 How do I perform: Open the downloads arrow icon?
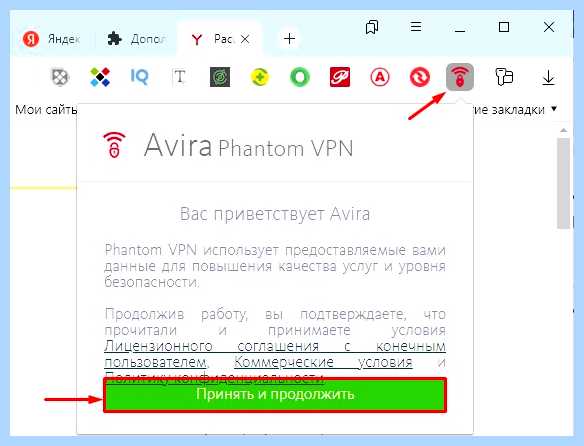[x=548, y=78]
